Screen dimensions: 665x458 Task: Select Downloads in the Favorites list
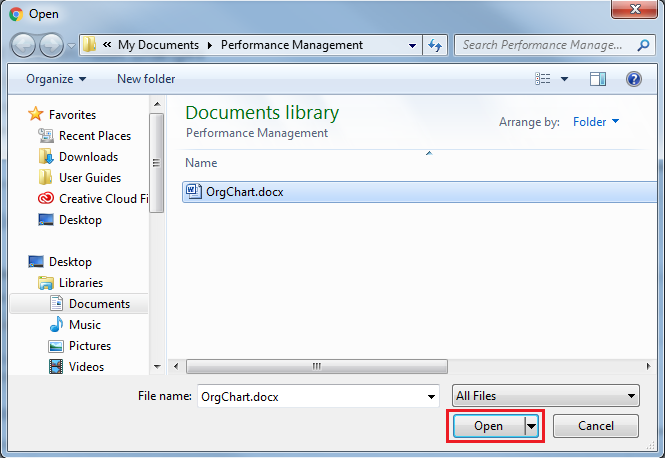coord(88,157)
